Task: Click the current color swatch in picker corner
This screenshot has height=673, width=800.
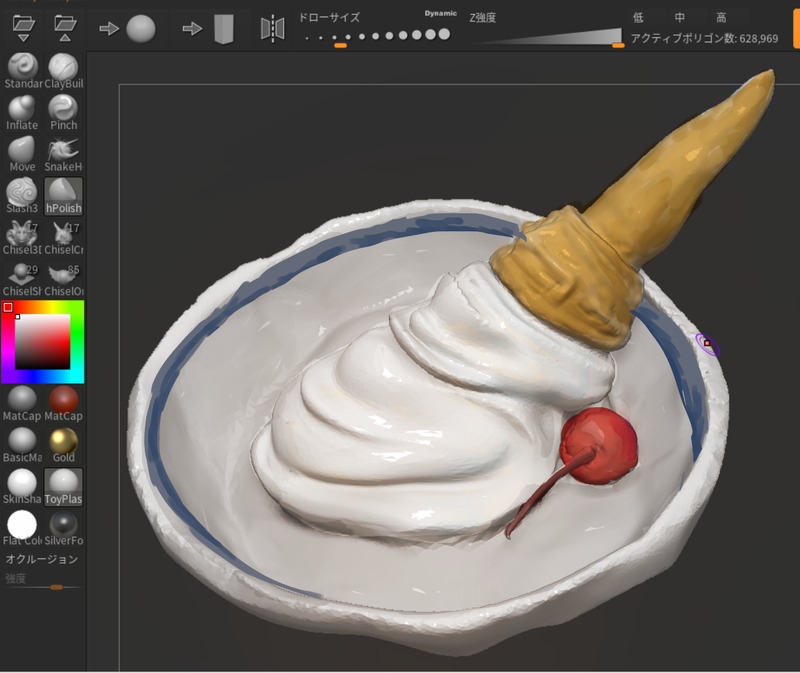Action: coord(8,307)
